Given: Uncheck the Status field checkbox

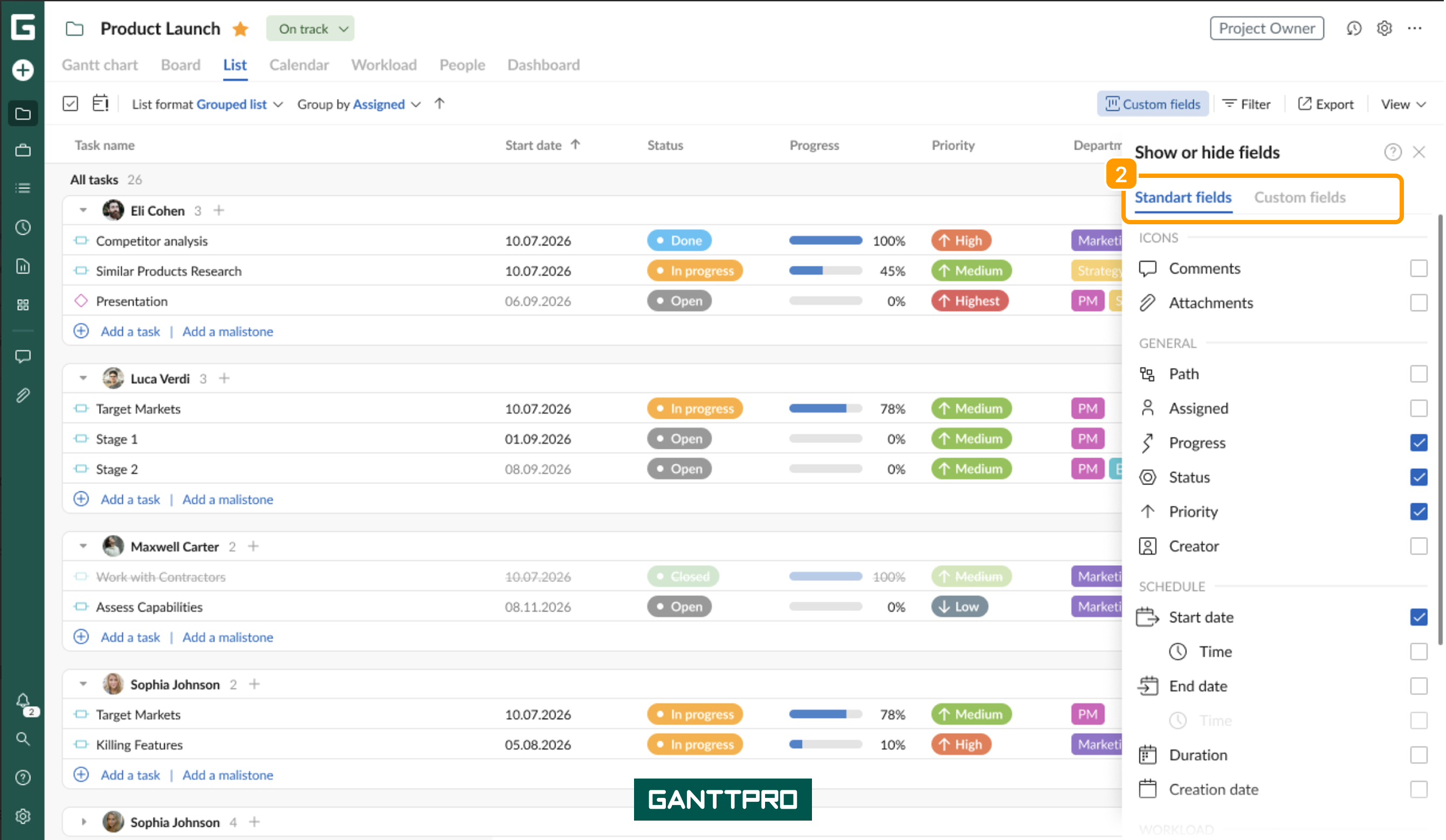Looking at the screenshot, I should tap(1419, 477).
